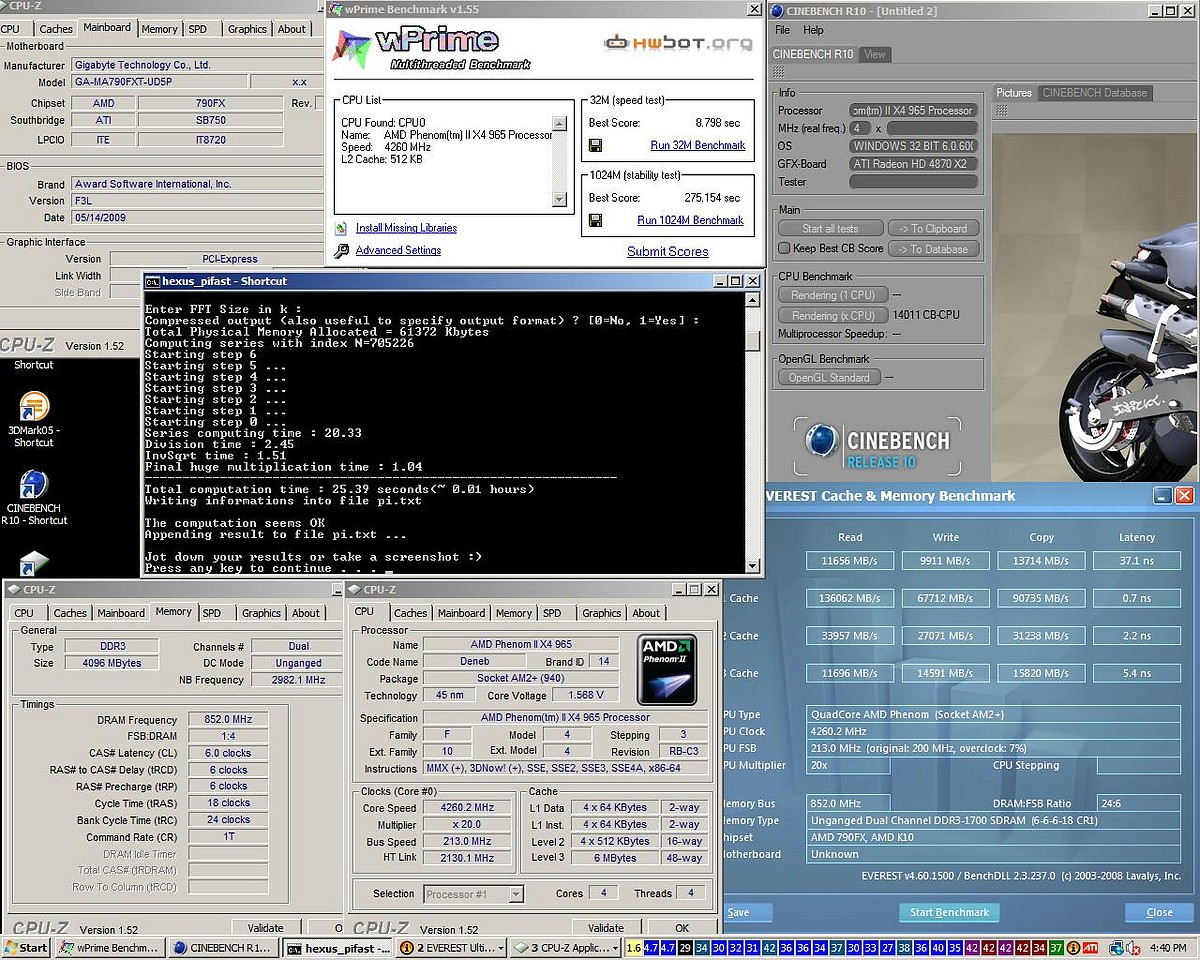Click the Tester input field in CINEBENCH

[x=913, y=182]
